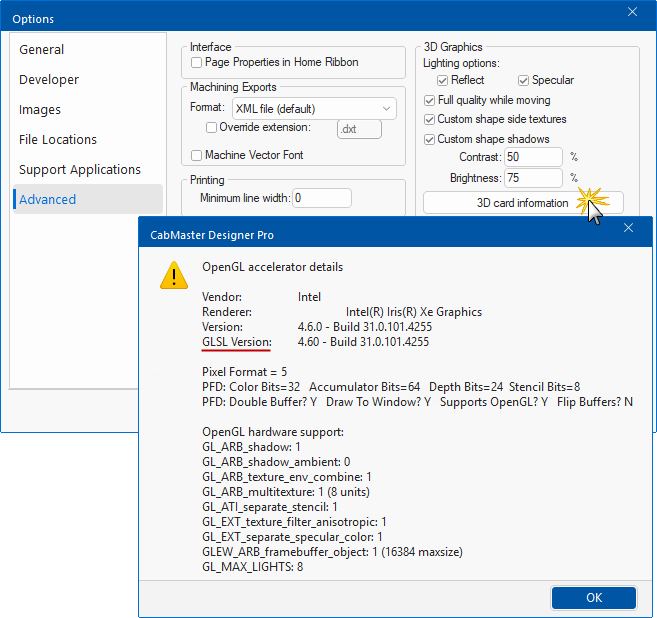Click the warning icon in the OpenGL dialog
The image size is (657, 618).
pos(174,274)
